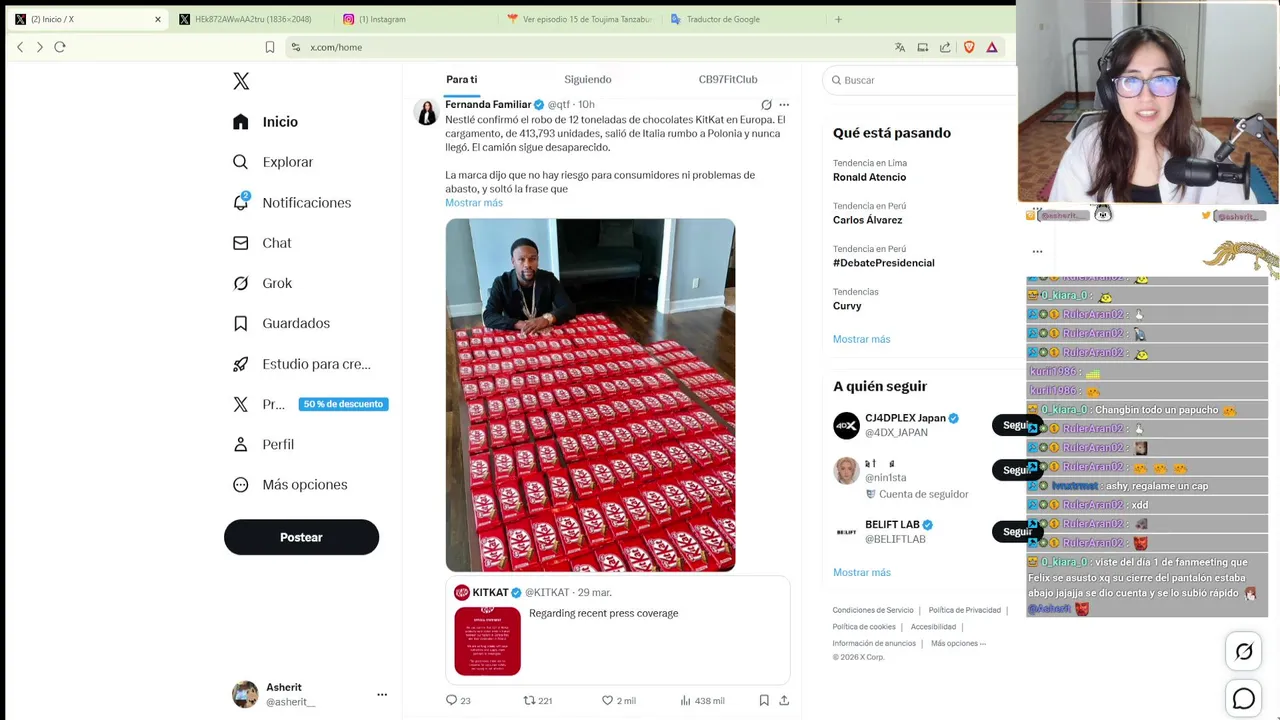Bookmark page via address bar icon
This screenshot has width=1280, height=720.
(270, 47)
